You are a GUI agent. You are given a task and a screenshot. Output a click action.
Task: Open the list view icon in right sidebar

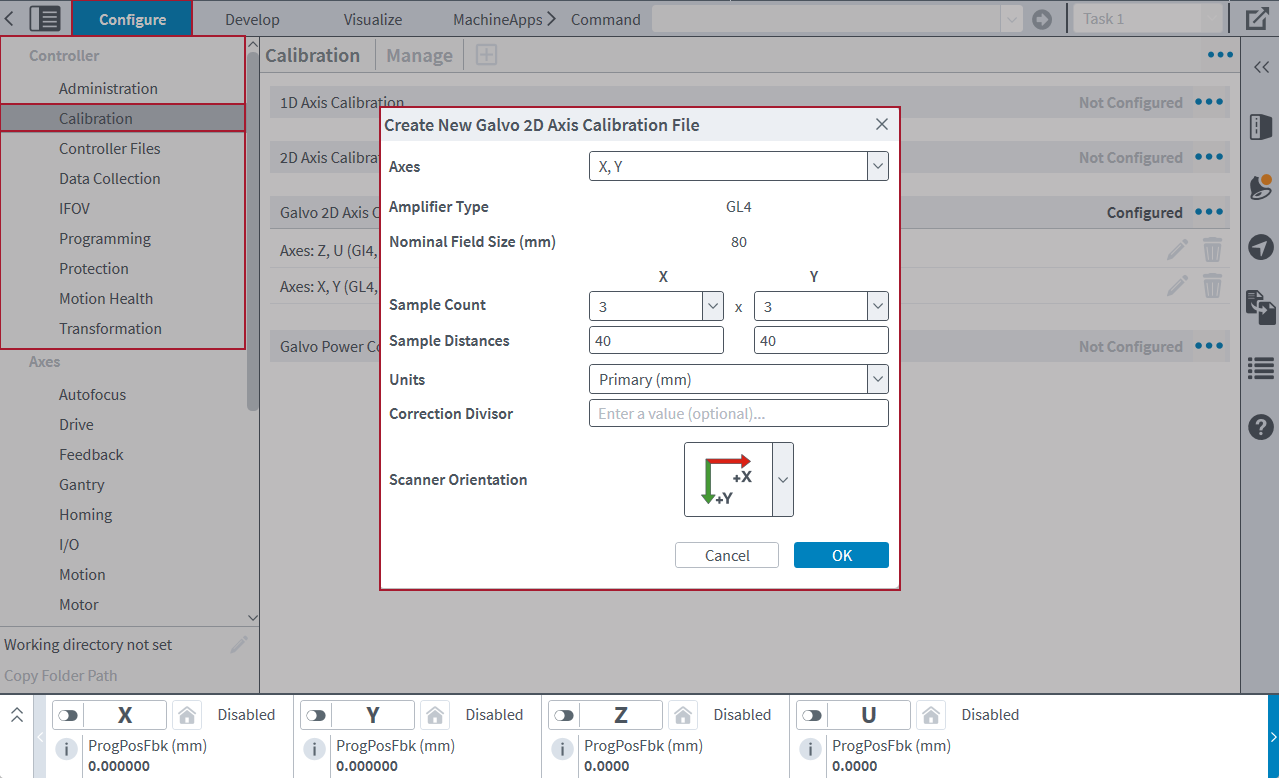click(1260, 369)
